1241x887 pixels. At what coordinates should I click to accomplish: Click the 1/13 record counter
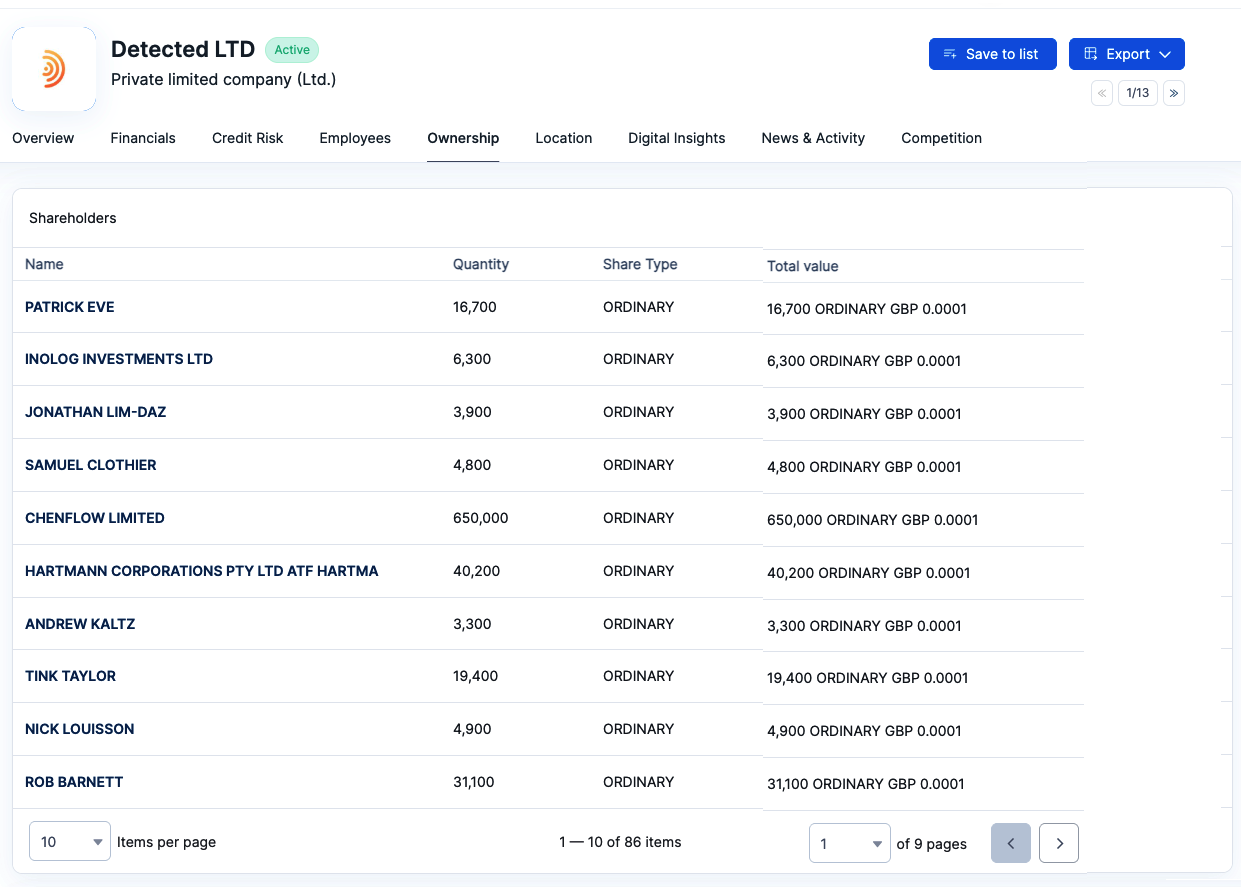point(1138,93)
